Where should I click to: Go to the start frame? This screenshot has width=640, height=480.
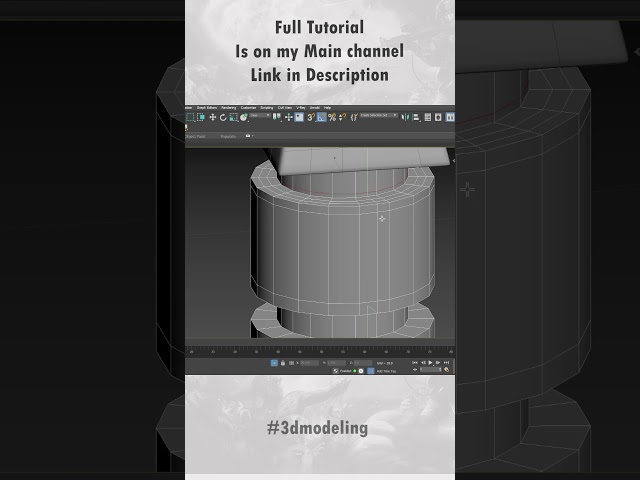415,362
